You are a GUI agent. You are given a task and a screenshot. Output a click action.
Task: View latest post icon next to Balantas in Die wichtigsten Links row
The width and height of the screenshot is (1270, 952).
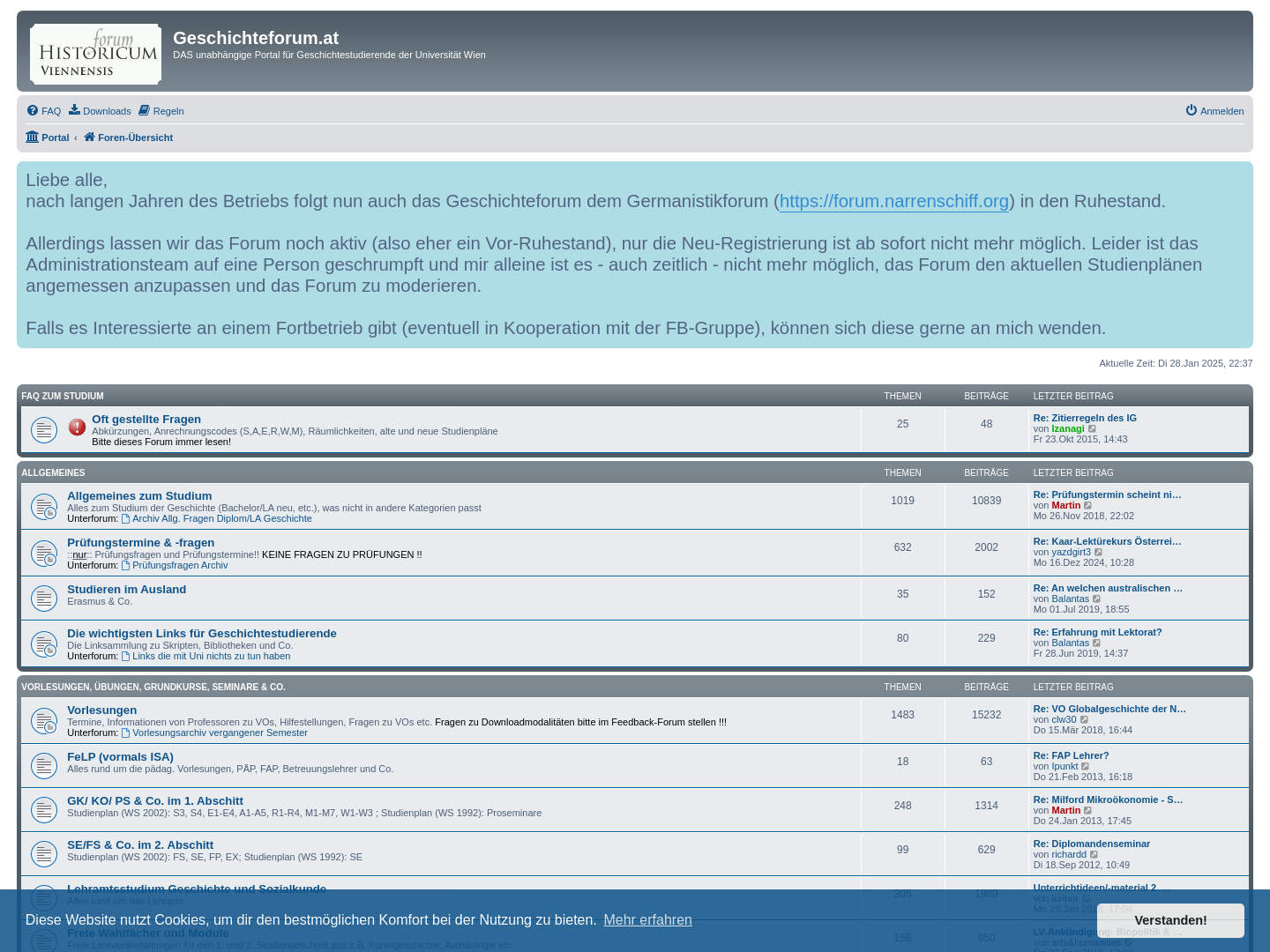coord(1097,643)
